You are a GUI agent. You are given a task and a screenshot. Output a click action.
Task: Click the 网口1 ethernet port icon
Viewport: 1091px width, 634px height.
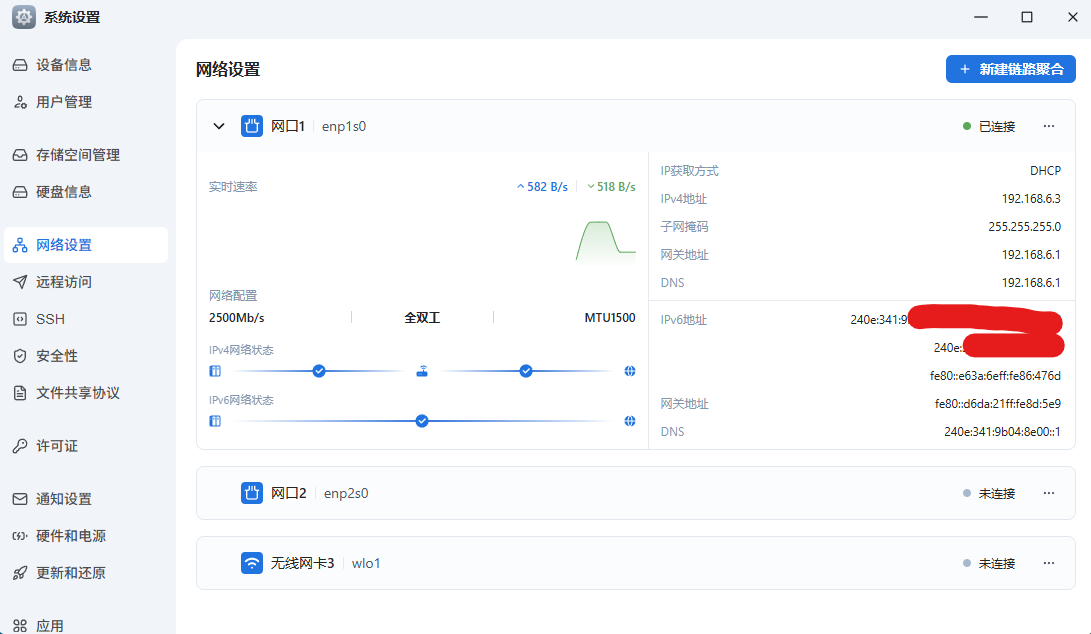tap(252, 126)
